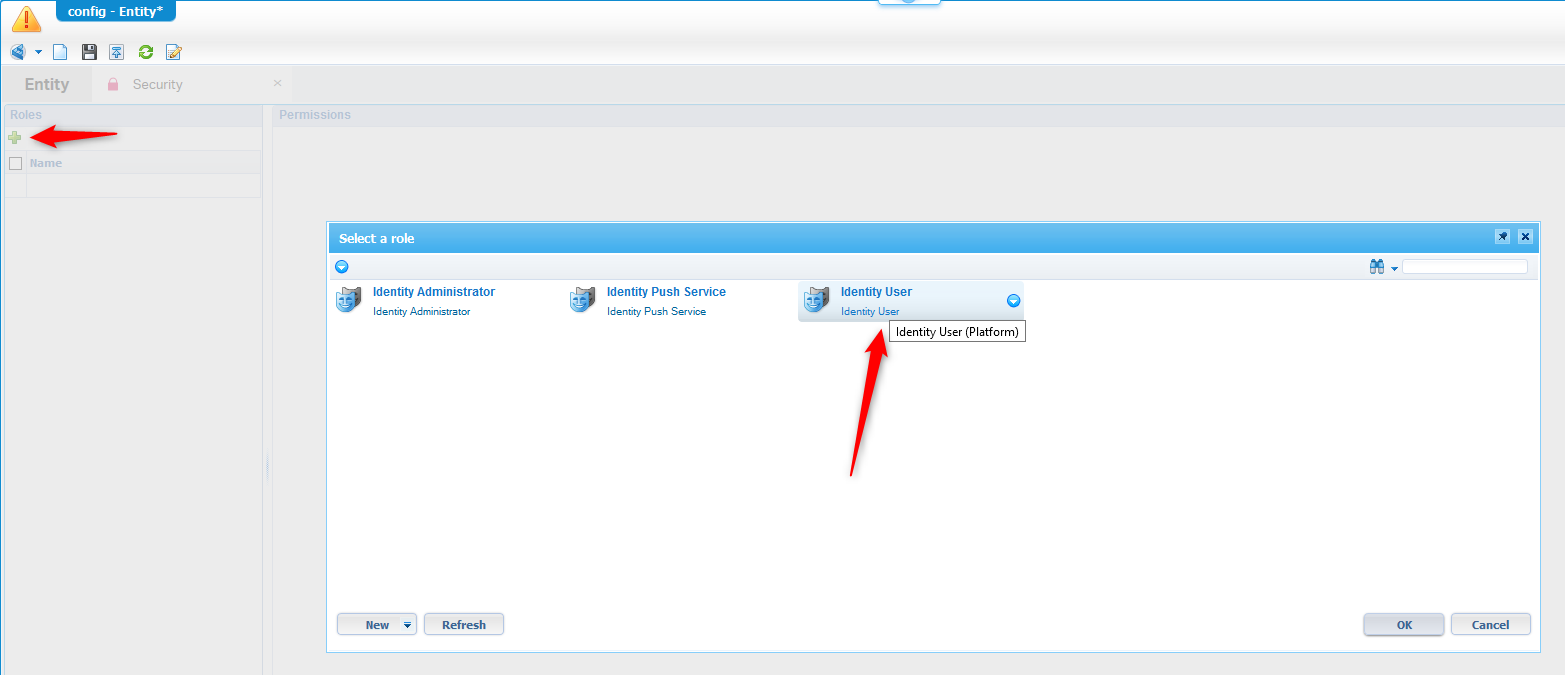Expand the arrow on Identity User item

coord(1013,300)
